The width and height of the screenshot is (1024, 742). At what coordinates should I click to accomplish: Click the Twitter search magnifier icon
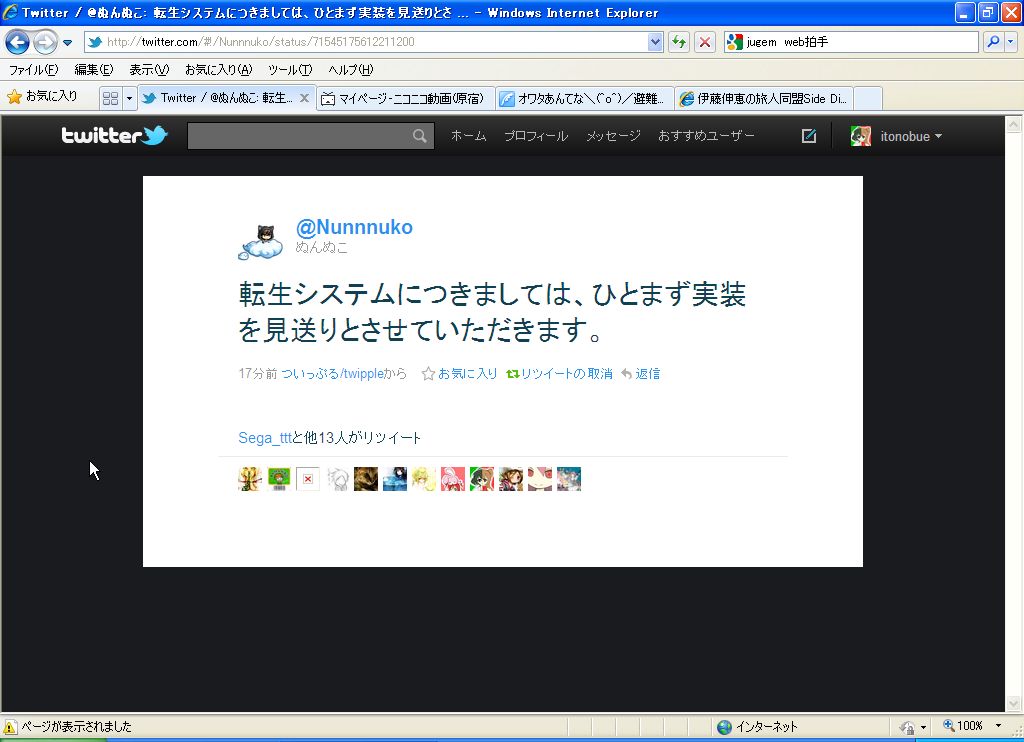[x=420, y=136]
